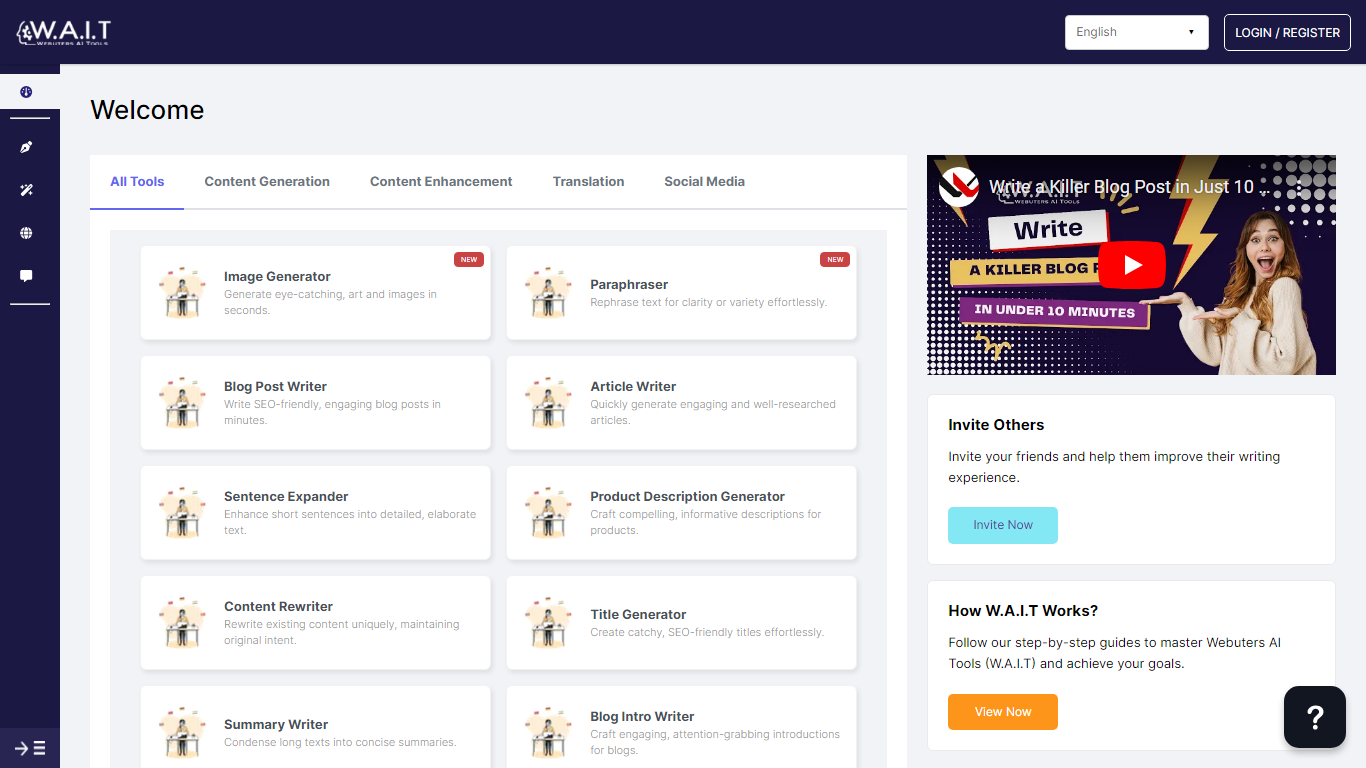Image resolution: width=1366 pixels, height=768 pixels.
Task: Open the question mark help widget
Action: click(x=1314, y=717)
